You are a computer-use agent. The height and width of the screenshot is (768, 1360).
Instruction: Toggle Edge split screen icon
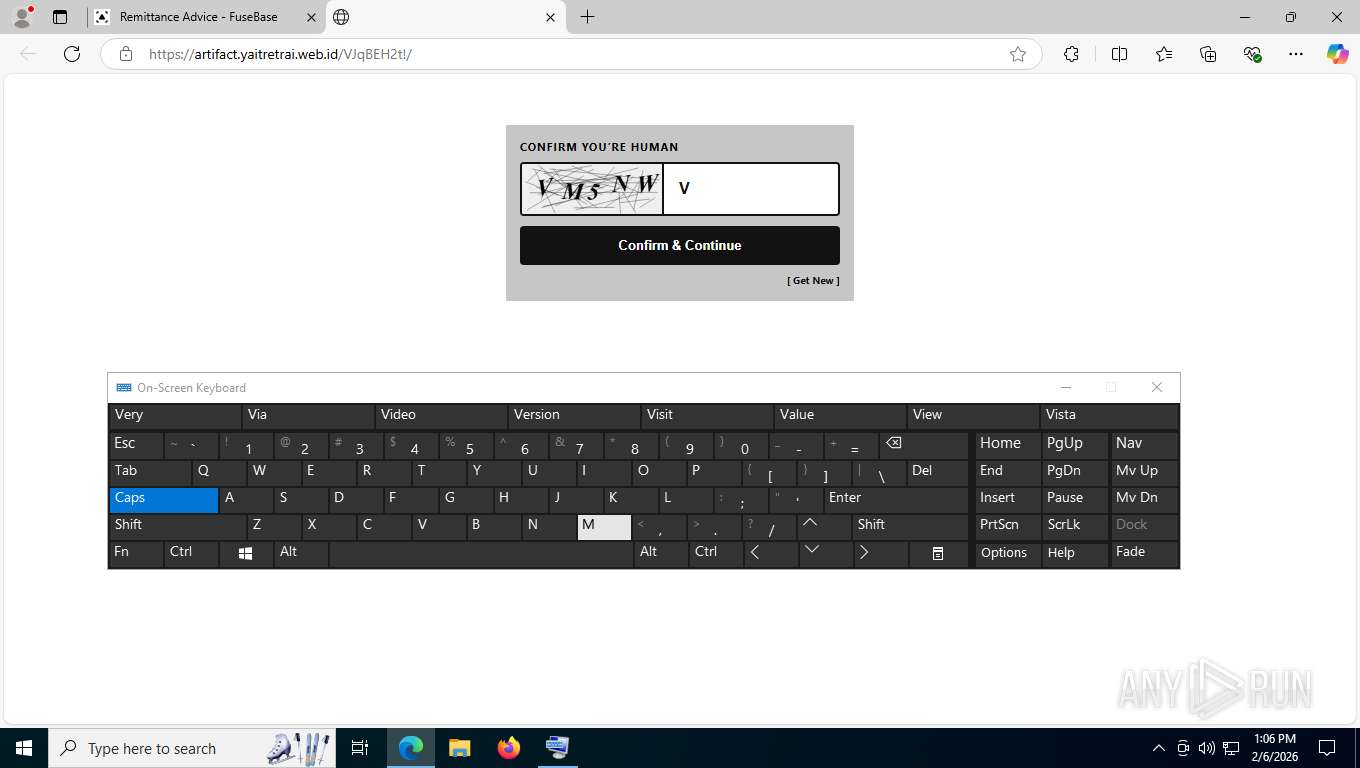coord(1119,54)
